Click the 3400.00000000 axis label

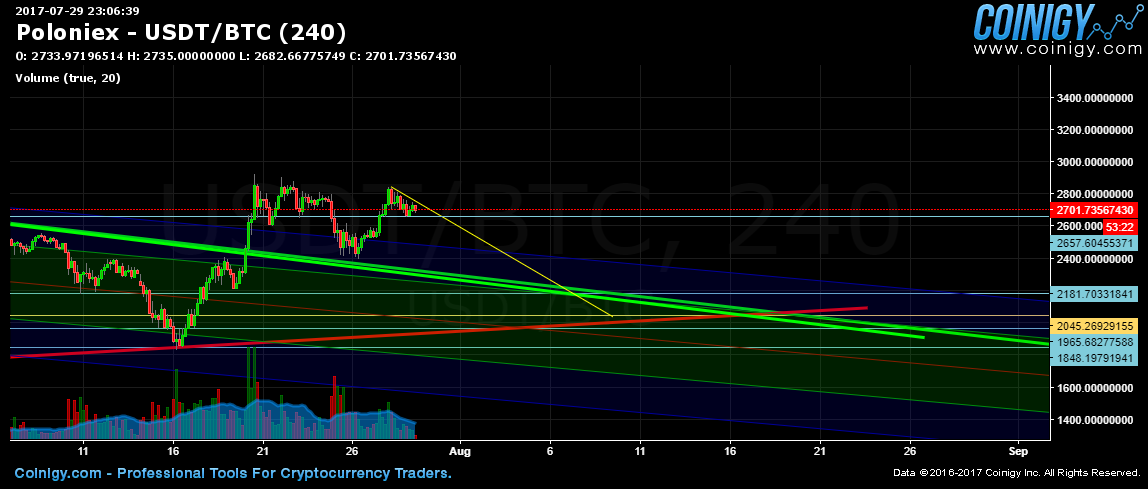(1095, 97)
